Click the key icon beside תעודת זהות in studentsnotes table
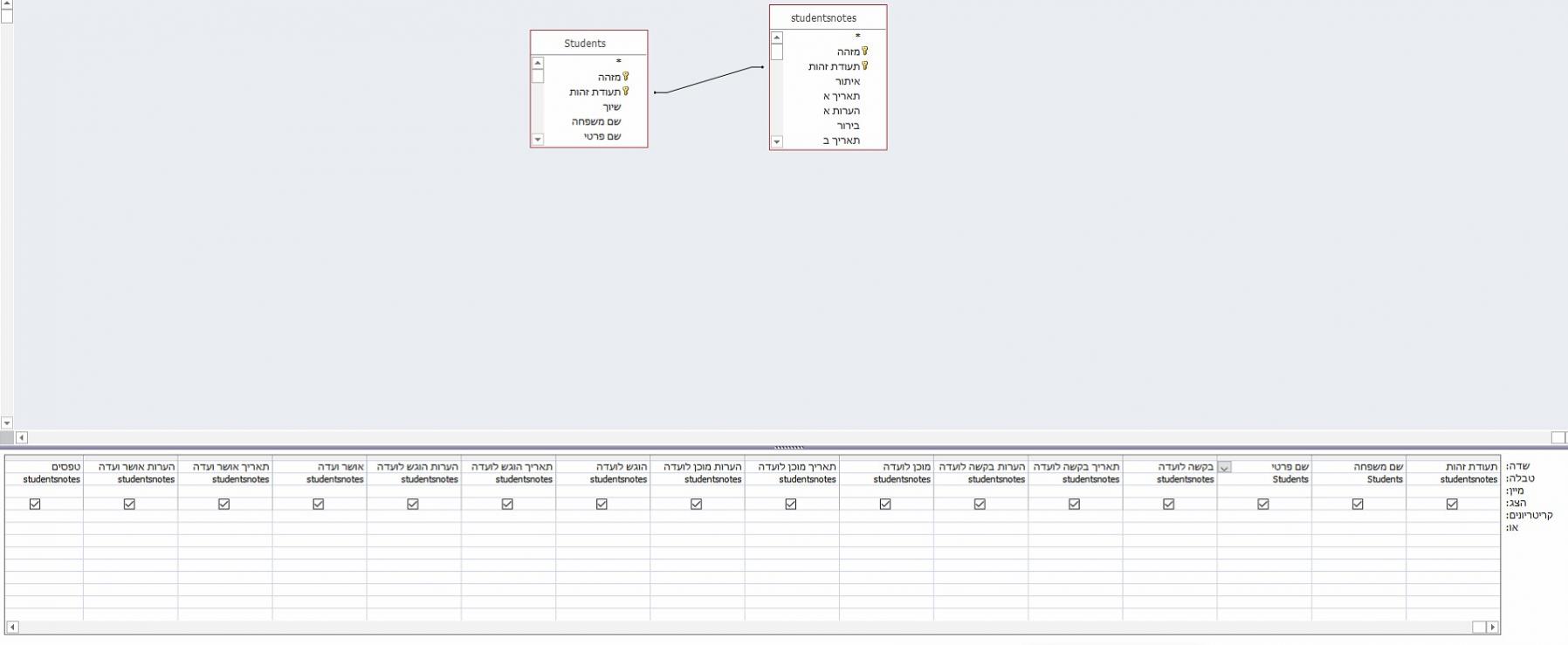 tap(865, 66)
